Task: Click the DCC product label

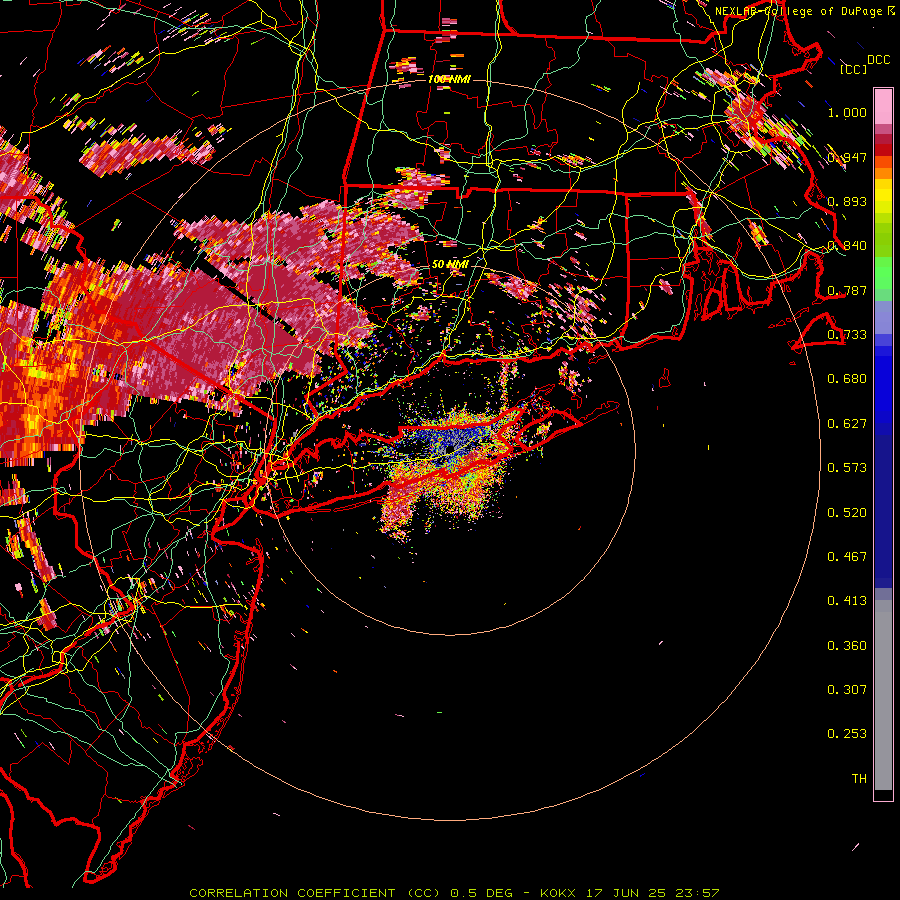Action: point(878,60)
